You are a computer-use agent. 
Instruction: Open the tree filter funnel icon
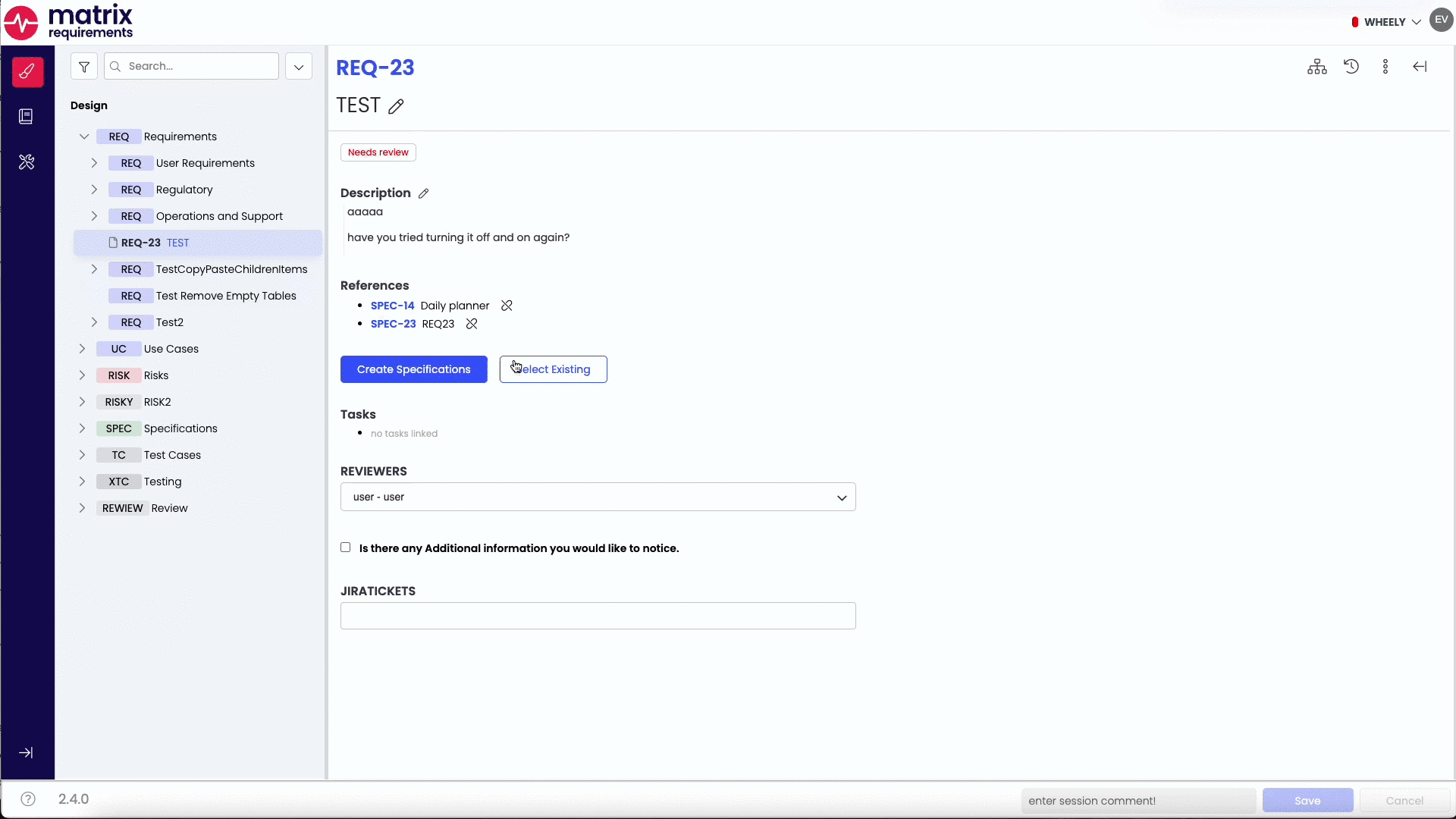tap(84, 67)
